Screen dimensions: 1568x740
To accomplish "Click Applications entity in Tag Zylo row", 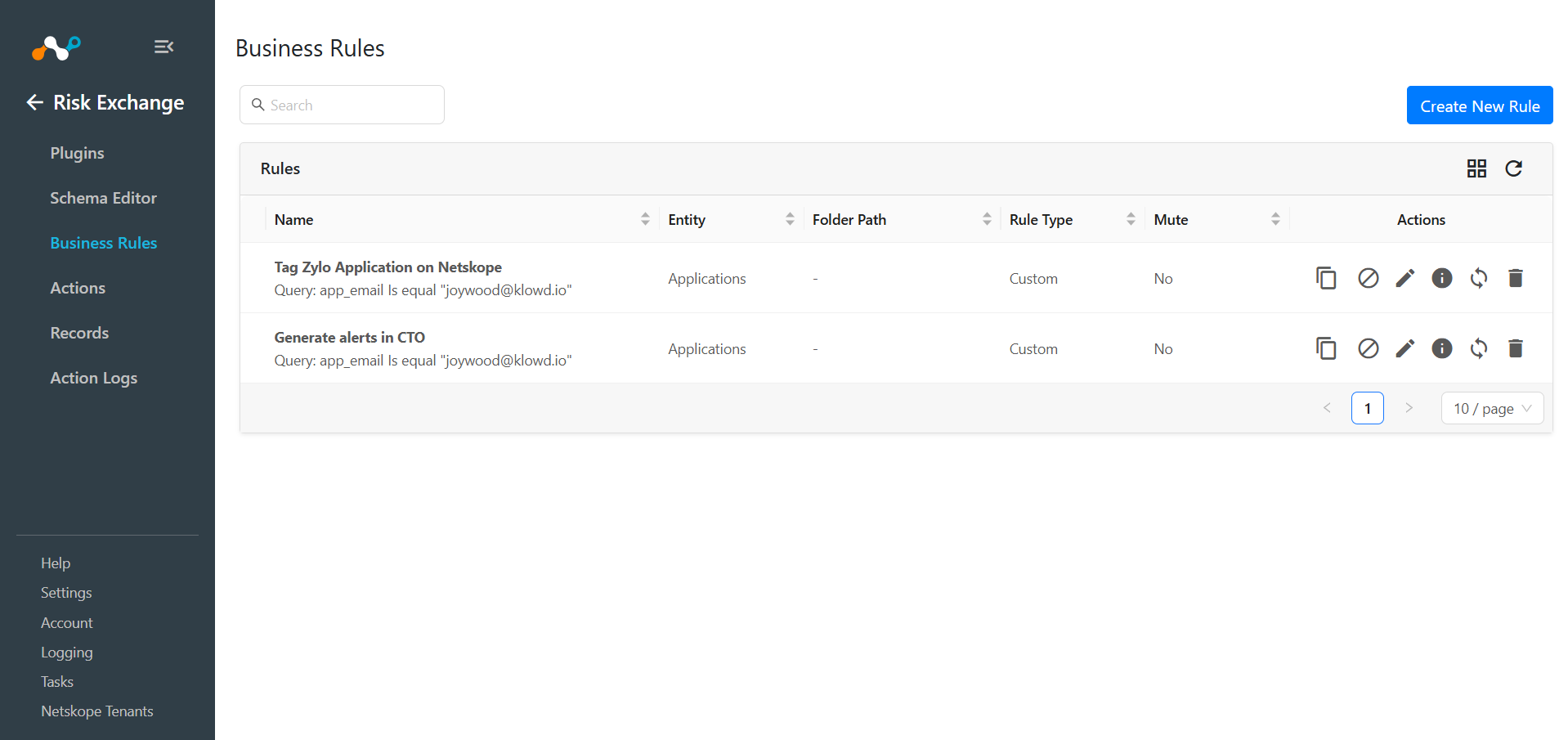I will [707, 279].
